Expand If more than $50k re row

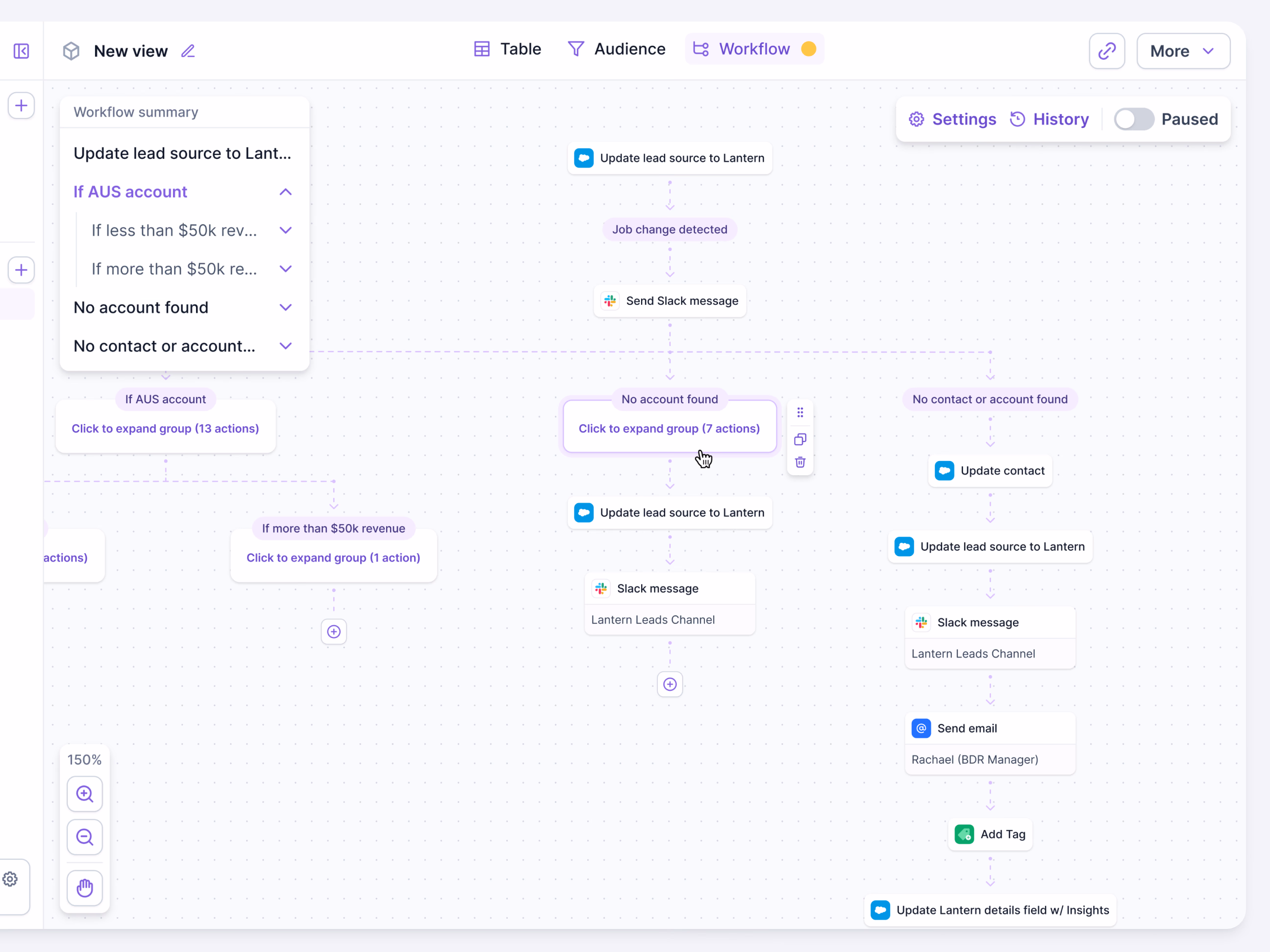285,269
